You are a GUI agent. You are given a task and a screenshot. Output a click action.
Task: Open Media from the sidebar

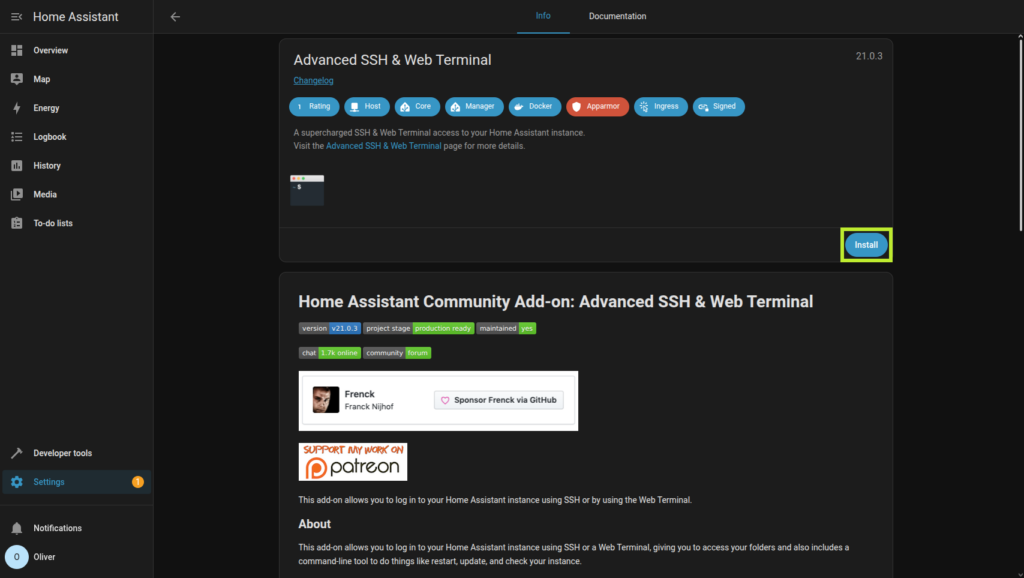point(77,194)
